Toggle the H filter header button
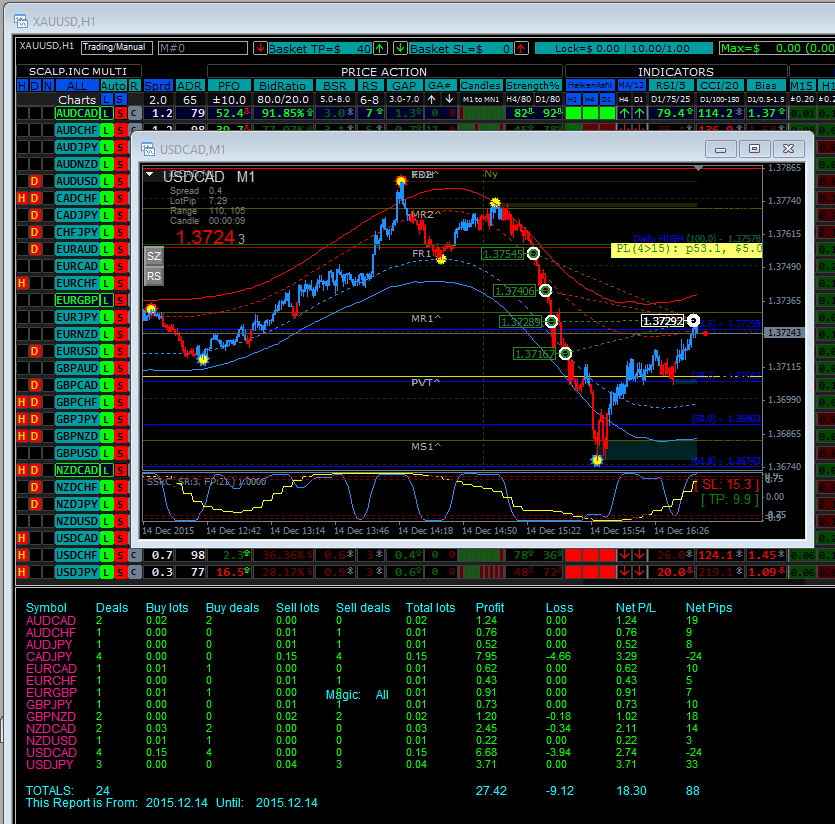The height and width of the screenshot is (824, 835). click(22, 86)
